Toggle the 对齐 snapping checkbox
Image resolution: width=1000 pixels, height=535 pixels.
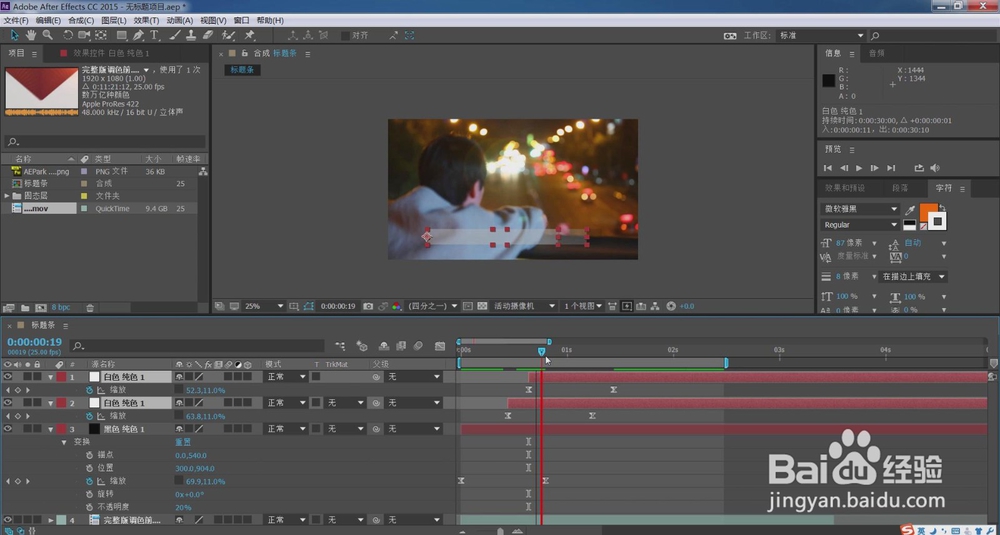click(x=345, y=36)
